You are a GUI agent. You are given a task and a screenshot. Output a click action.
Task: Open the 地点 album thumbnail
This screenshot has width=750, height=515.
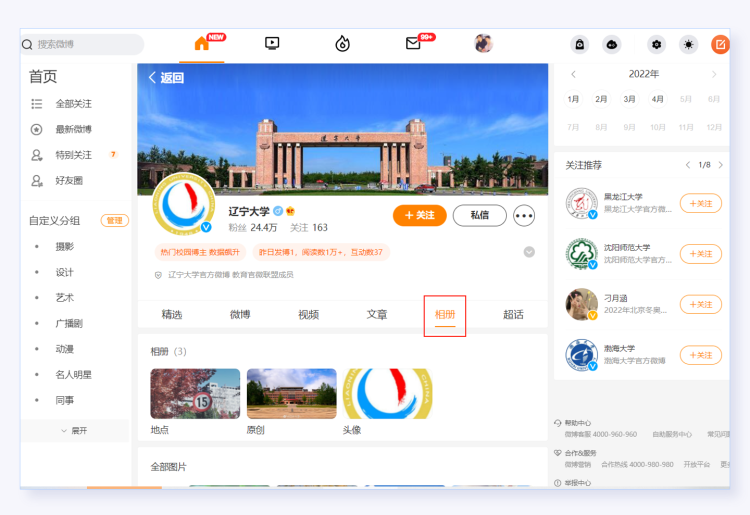195,394
